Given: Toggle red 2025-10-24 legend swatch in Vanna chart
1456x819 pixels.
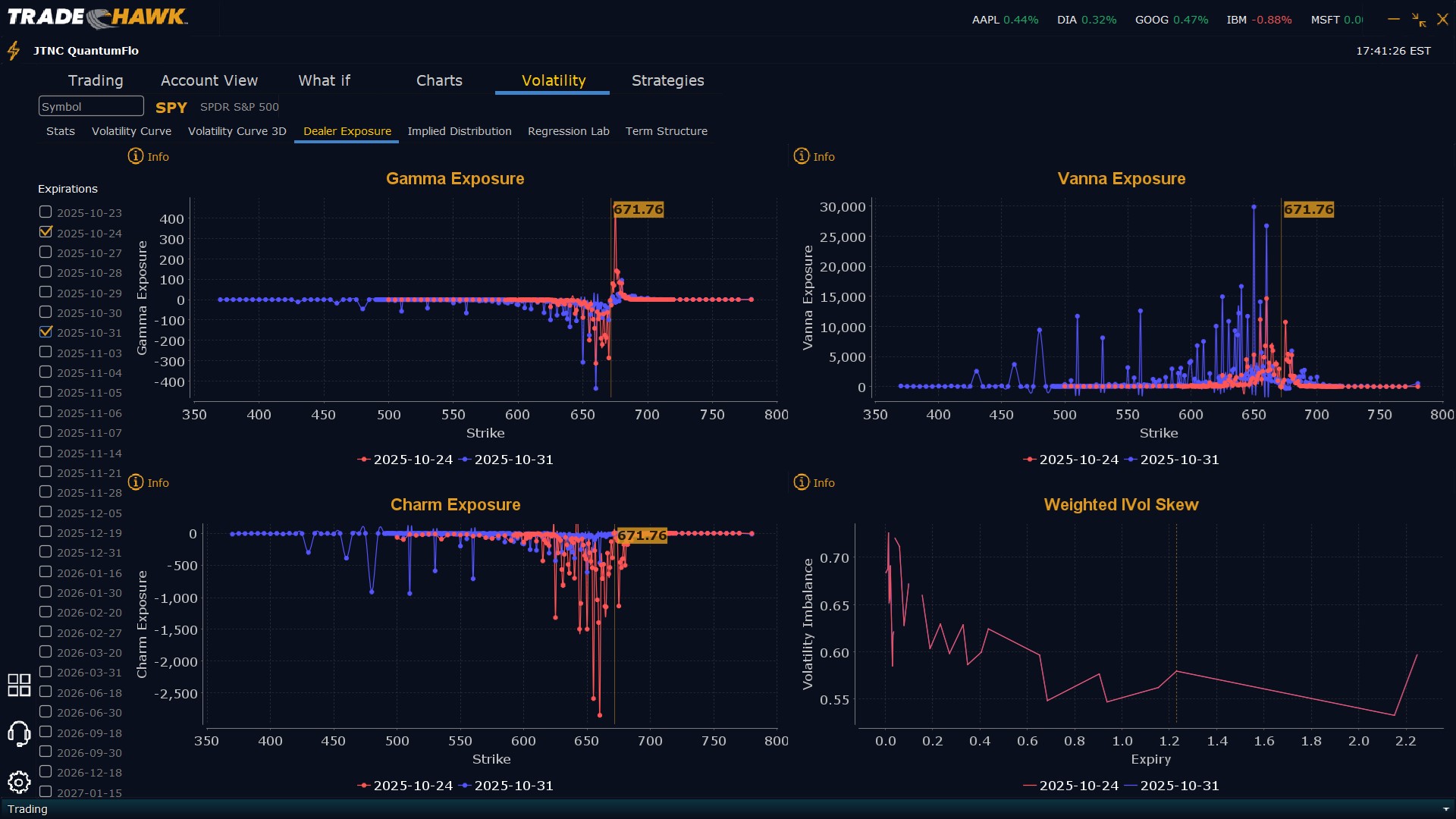Looking at the screenshot, I should pos(1029,460).
